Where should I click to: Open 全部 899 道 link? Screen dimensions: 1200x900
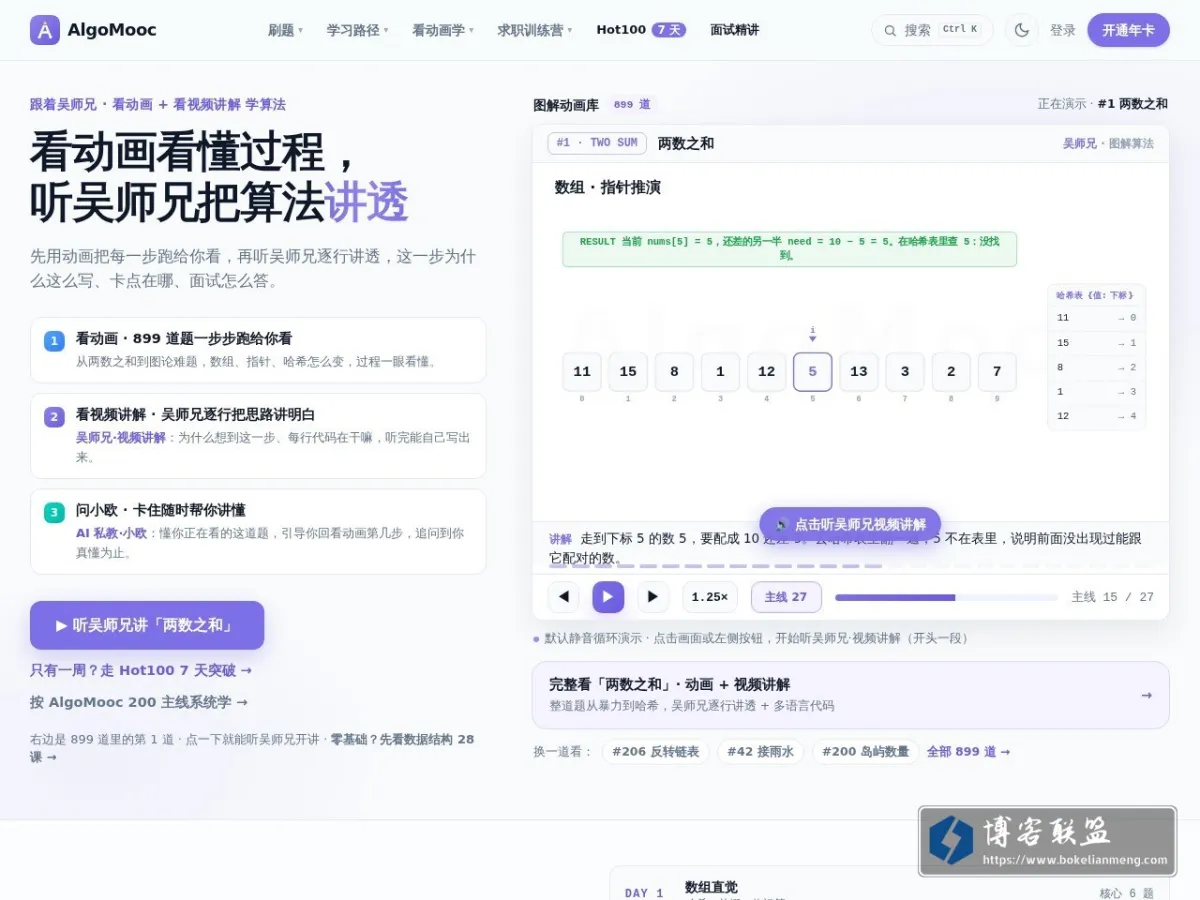(968, 751)
